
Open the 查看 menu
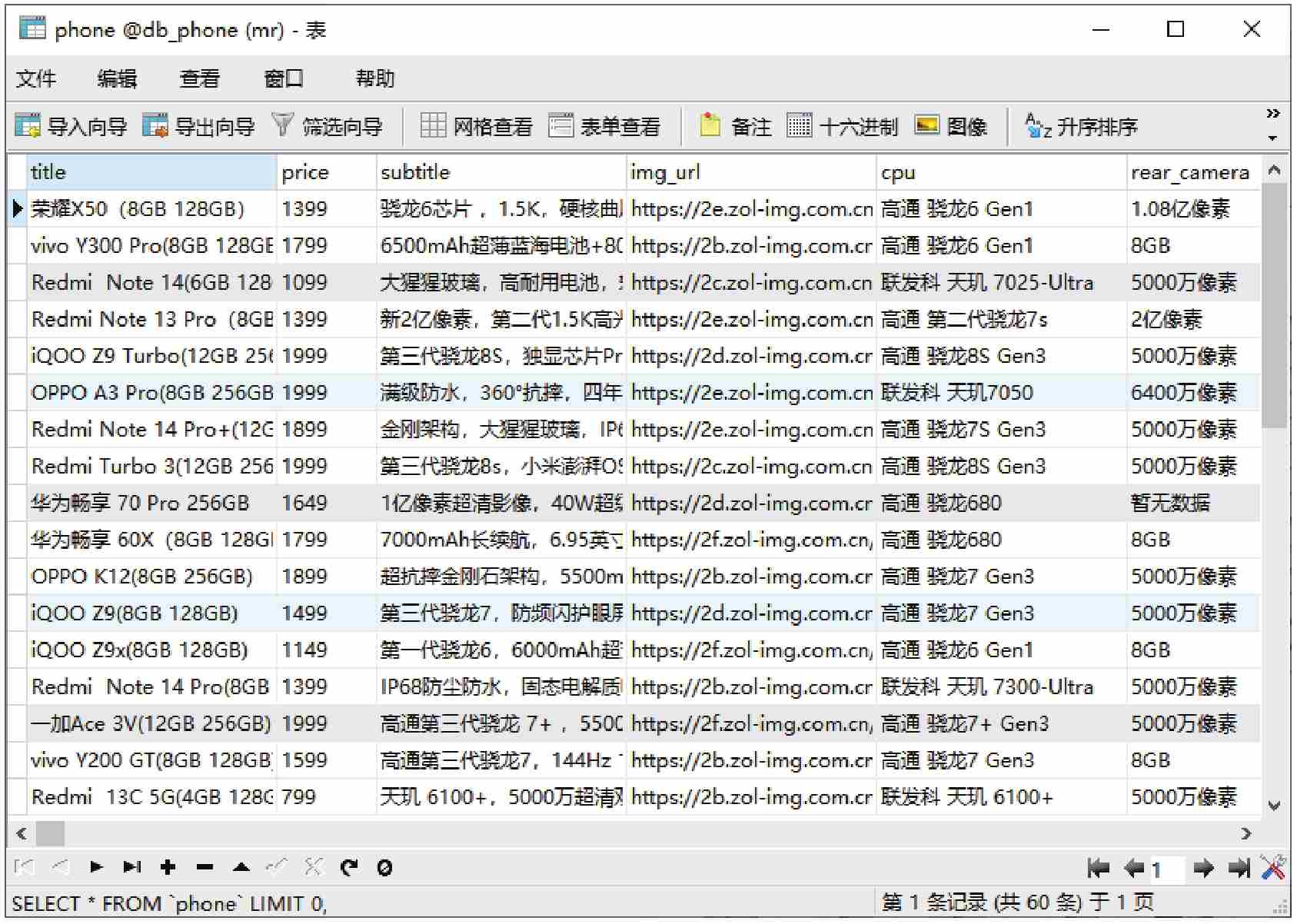click(x=199, y=78)
